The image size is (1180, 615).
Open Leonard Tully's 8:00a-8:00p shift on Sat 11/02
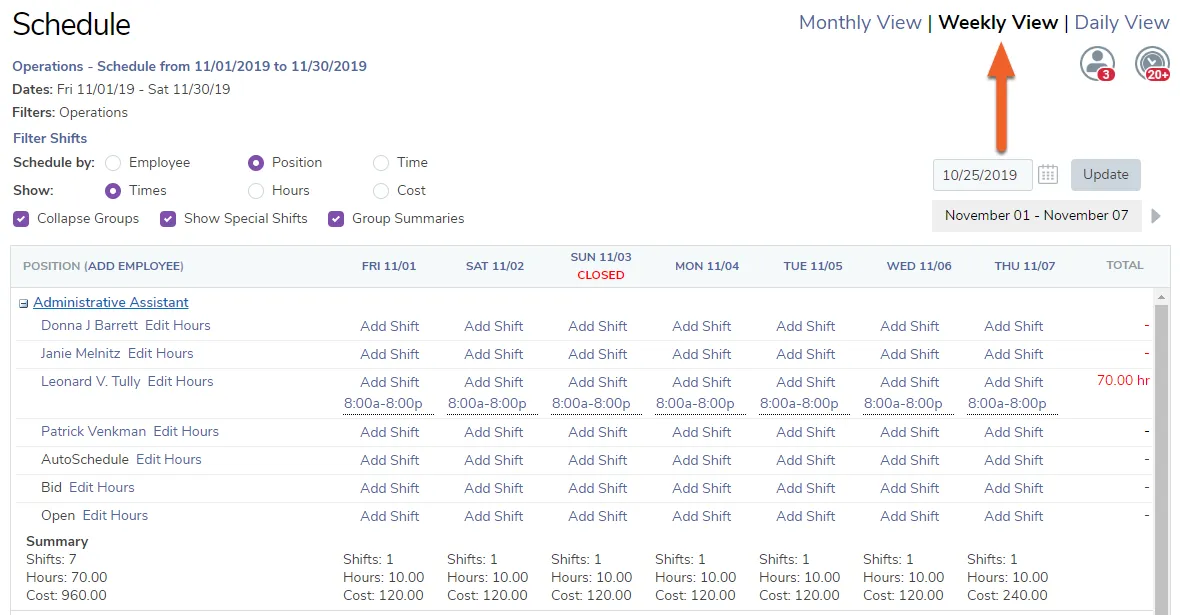tap(487, 403)
